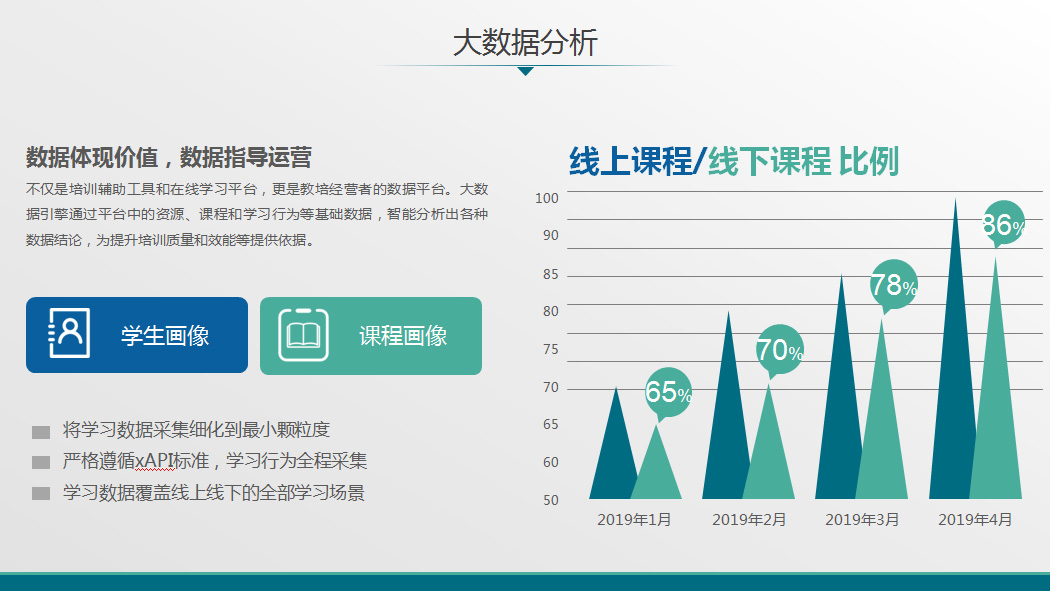Click the 100 y-axis value
The image size is (1050, 591).
(546, 198)
